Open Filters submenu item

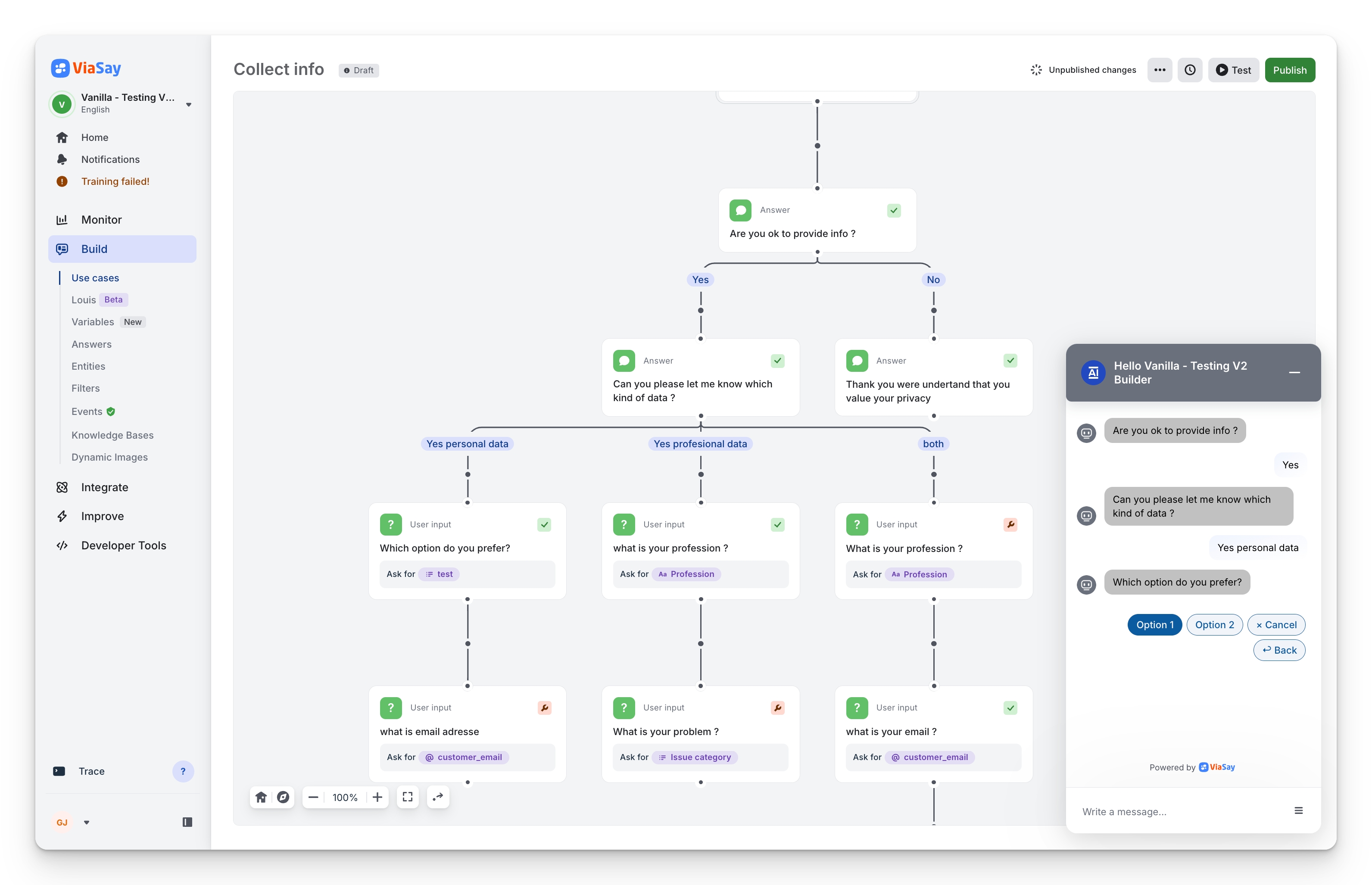pyautogui.click(x=85, y=388)
